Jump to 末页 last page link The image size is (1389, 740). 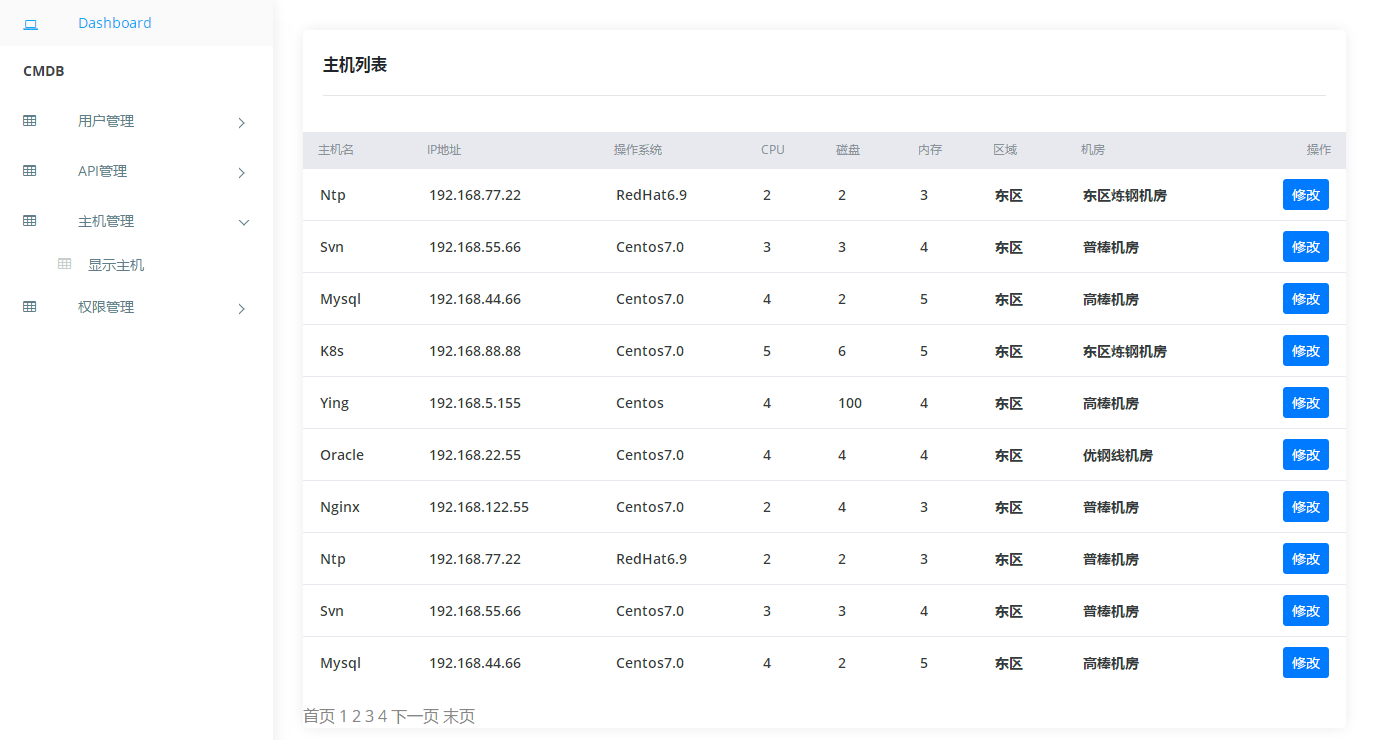tap(459, 716)
